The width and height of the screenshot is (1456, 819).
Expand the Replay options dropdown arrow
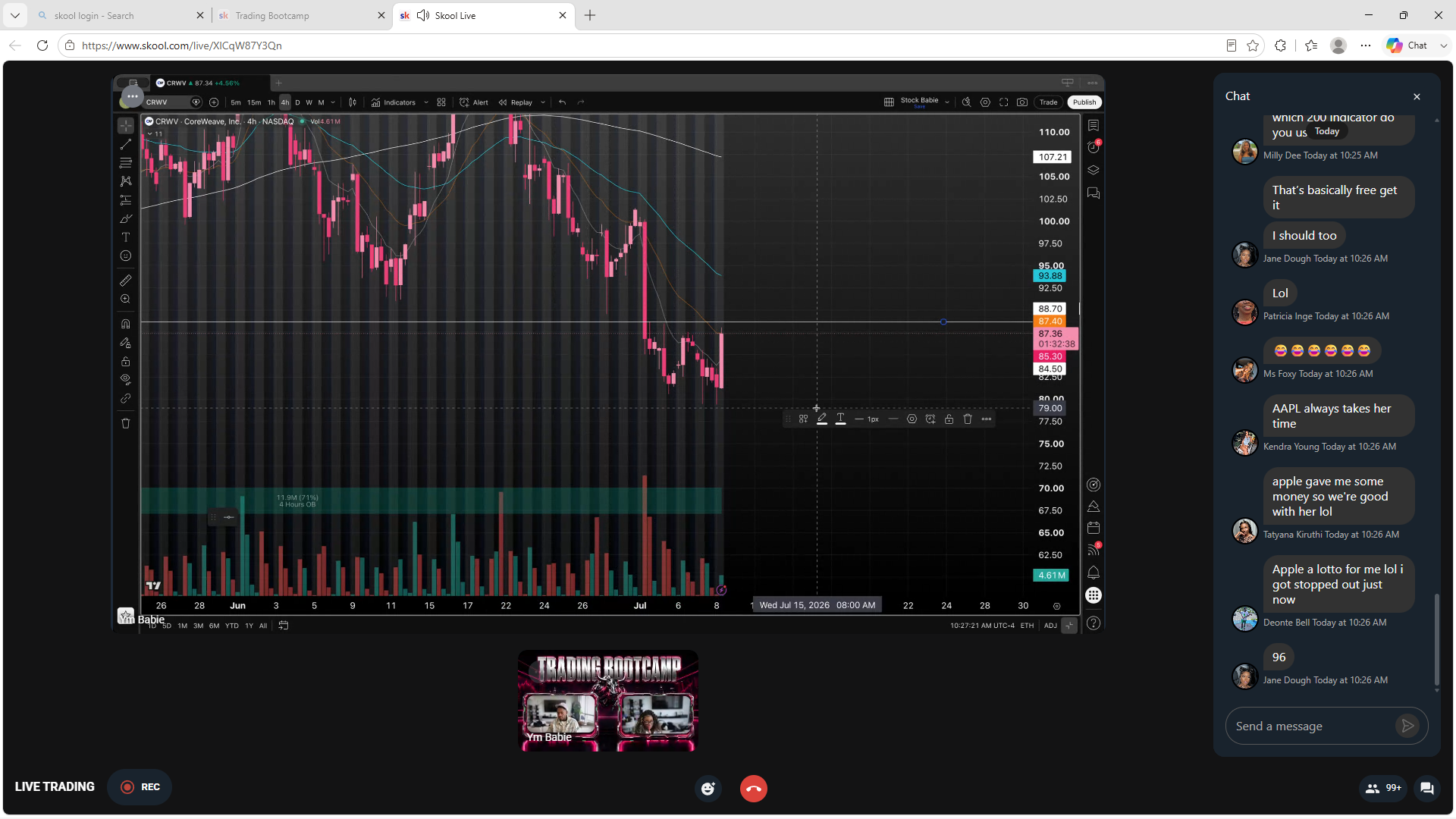pyautogui.click(x=543, y=102)
